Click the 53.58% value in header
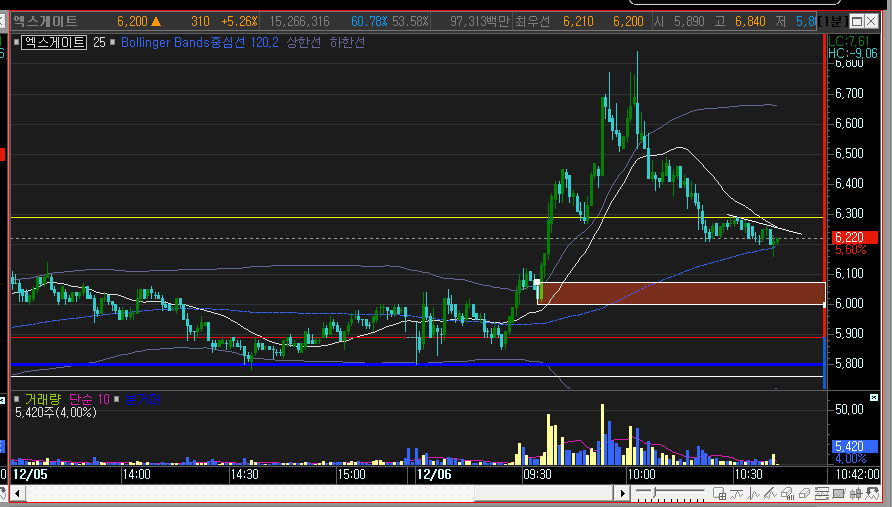The width and height of the screenshot is (892, 507). [410, 22]
